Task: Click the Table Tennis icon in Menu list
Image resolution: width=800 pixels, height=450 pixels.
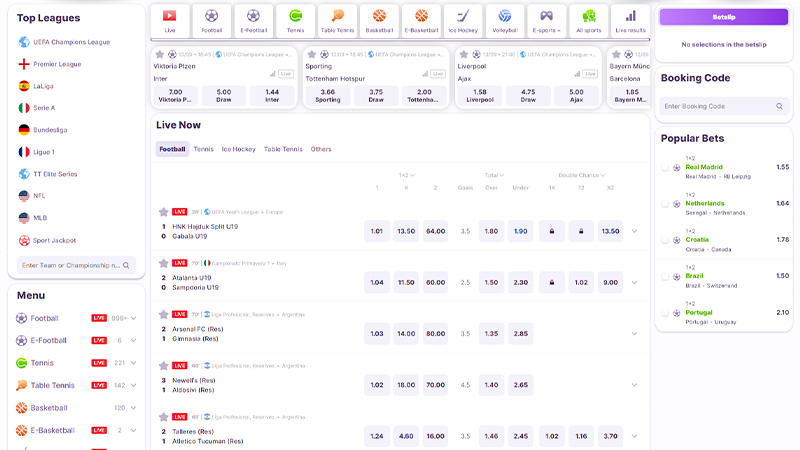Action: pyautogui.click(x=21, y=385)
